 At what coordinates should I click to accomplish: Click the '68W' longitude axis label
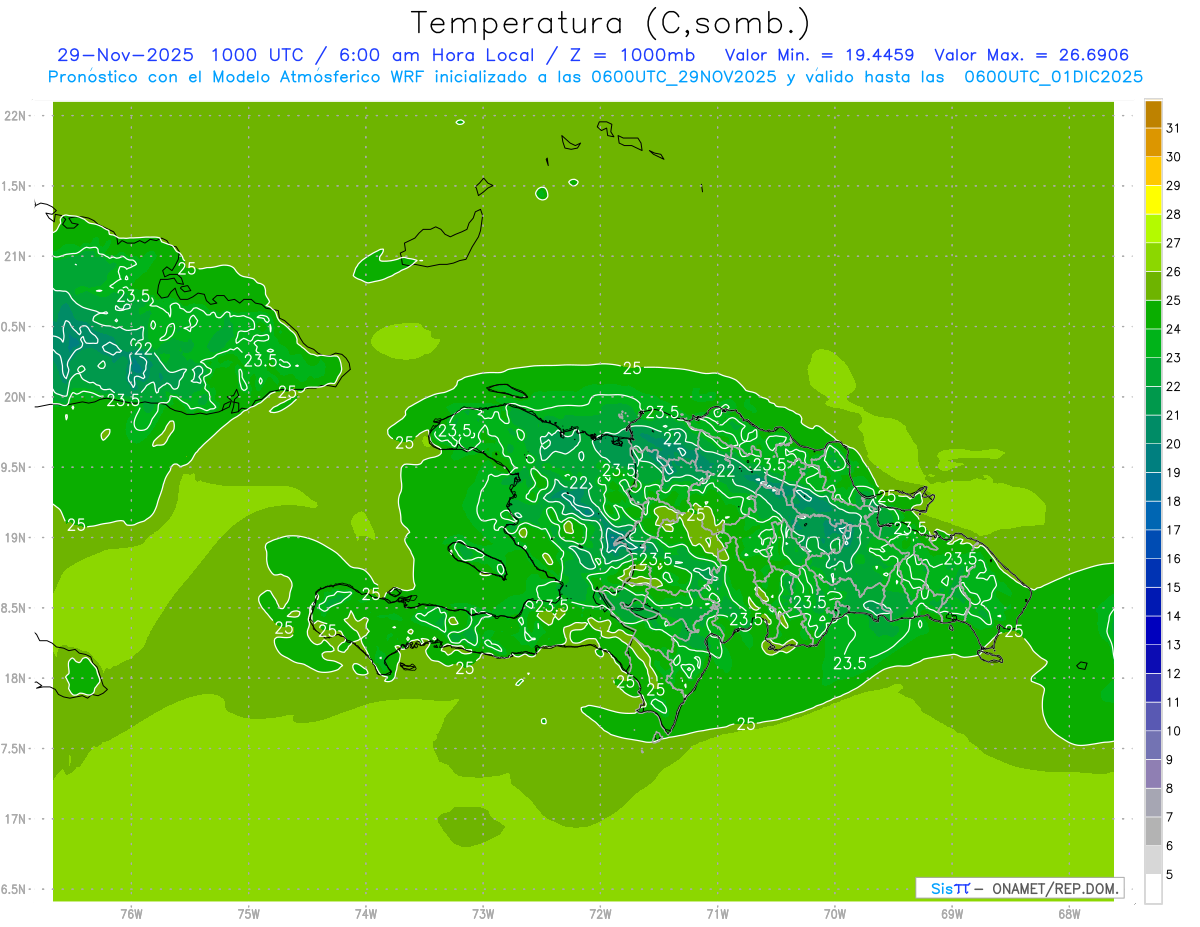1069,914
